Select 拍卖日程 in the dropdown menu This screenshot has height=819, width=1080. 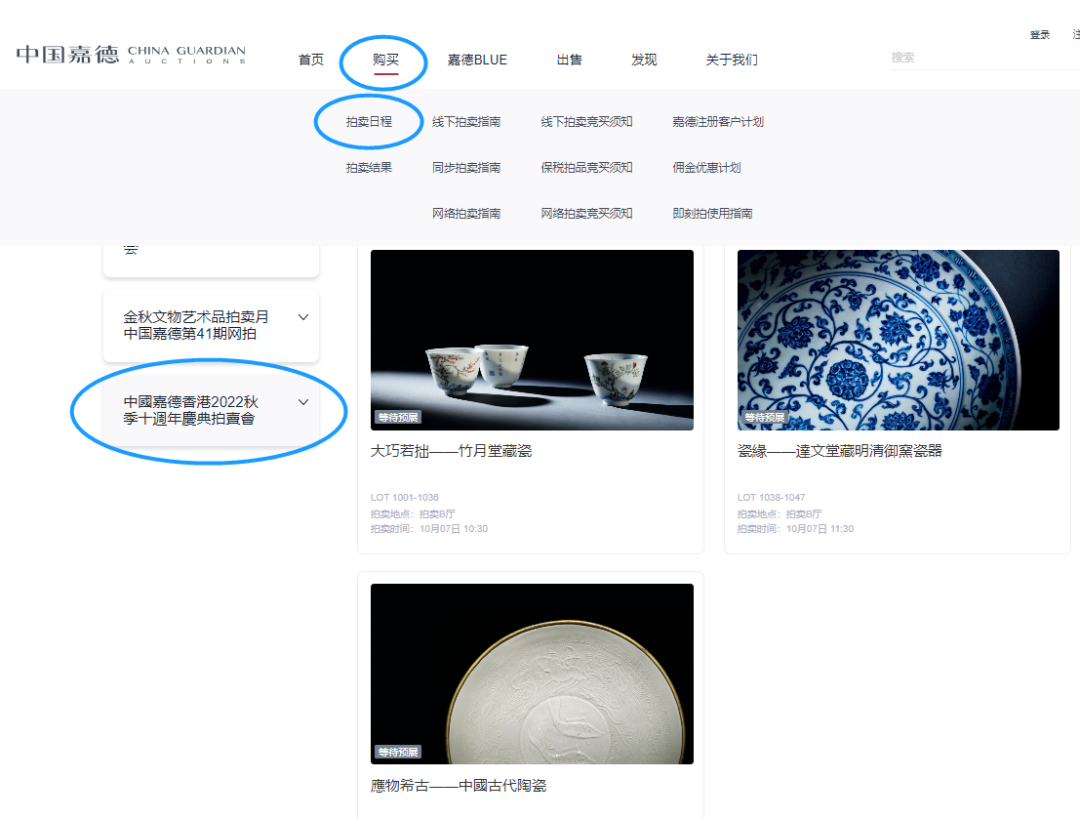click(x=369, y=122)
